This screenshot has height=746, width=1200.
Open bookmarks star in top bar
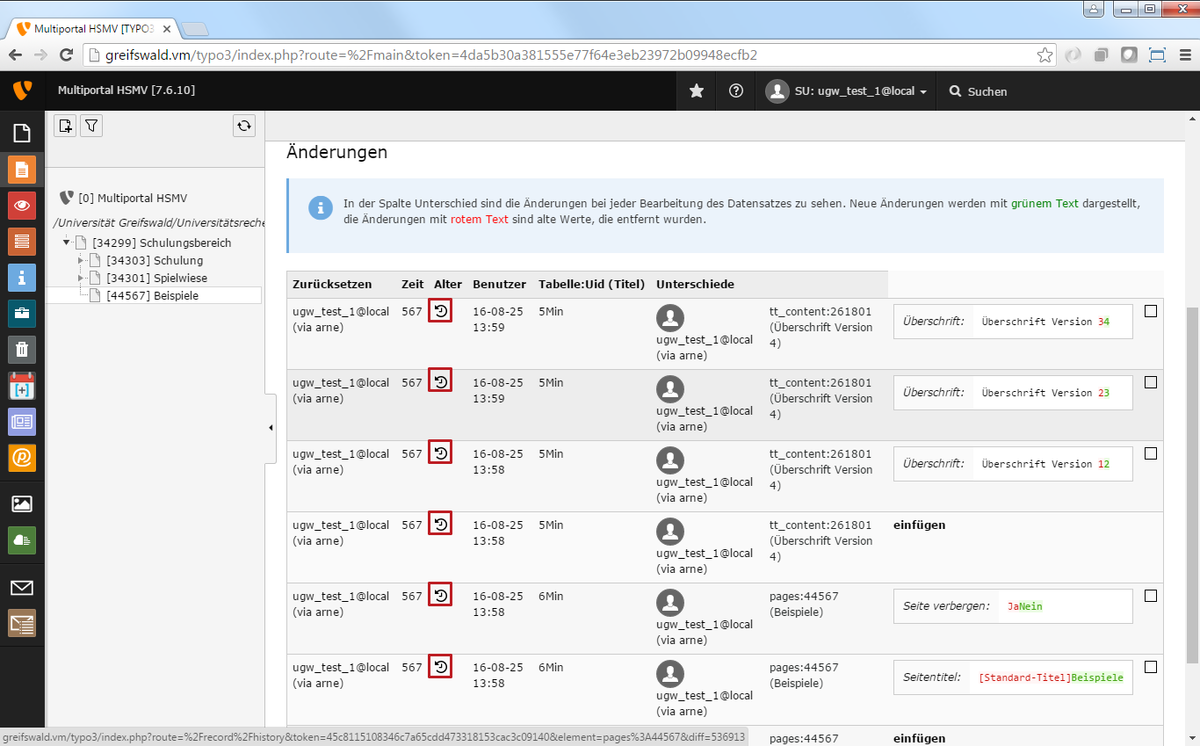(697, 91)
